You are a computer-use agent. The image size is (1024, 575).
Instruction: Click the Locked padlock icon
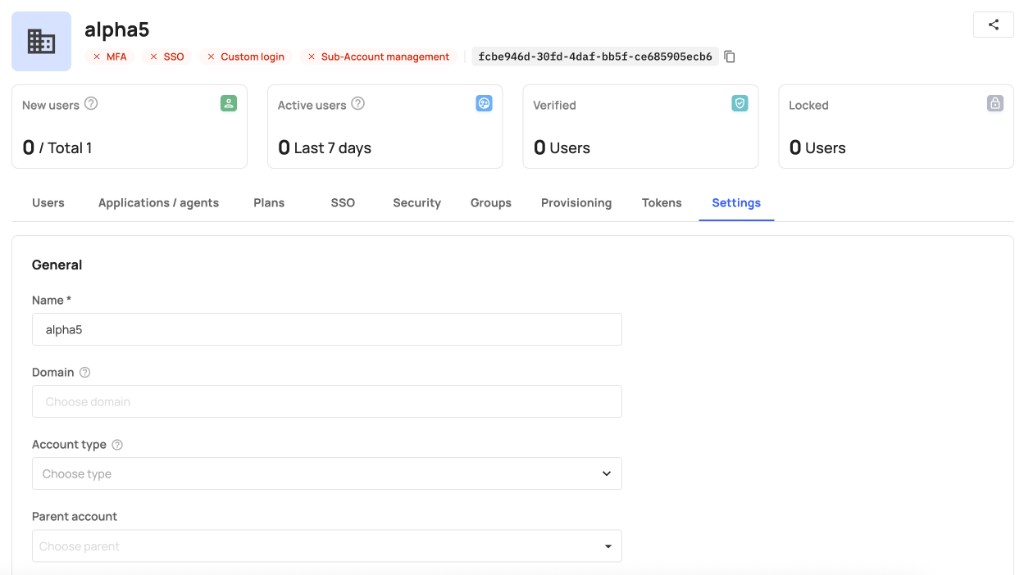click(x=995, y=103)
